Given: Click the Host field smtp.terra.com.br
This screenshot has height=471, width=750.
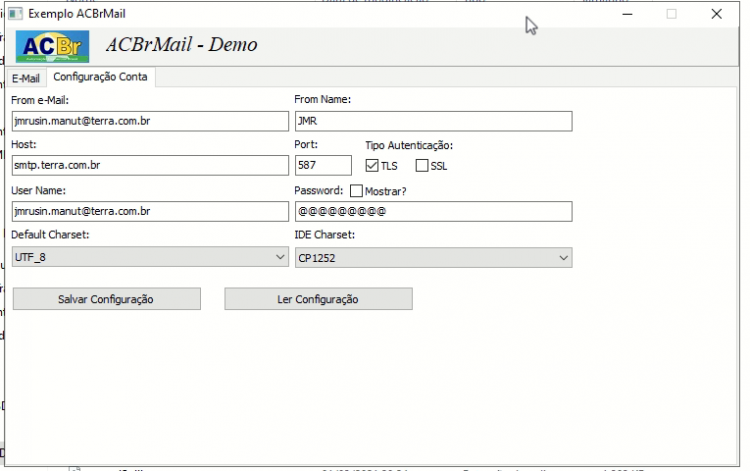Looking at the screenshot, I should (150, 165).
